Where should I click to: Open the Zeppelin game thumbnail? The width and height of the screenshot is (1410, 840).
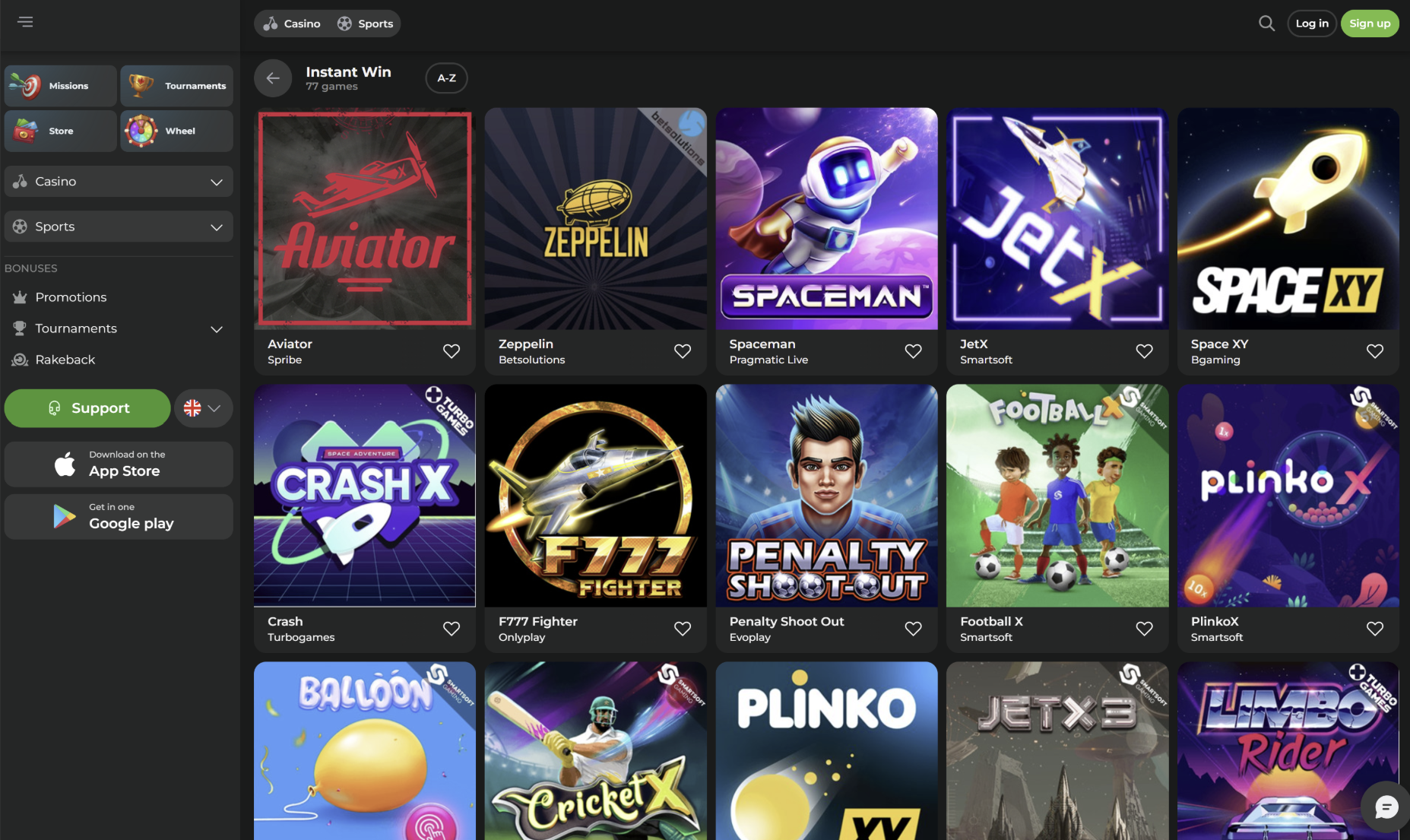[595, 219]
